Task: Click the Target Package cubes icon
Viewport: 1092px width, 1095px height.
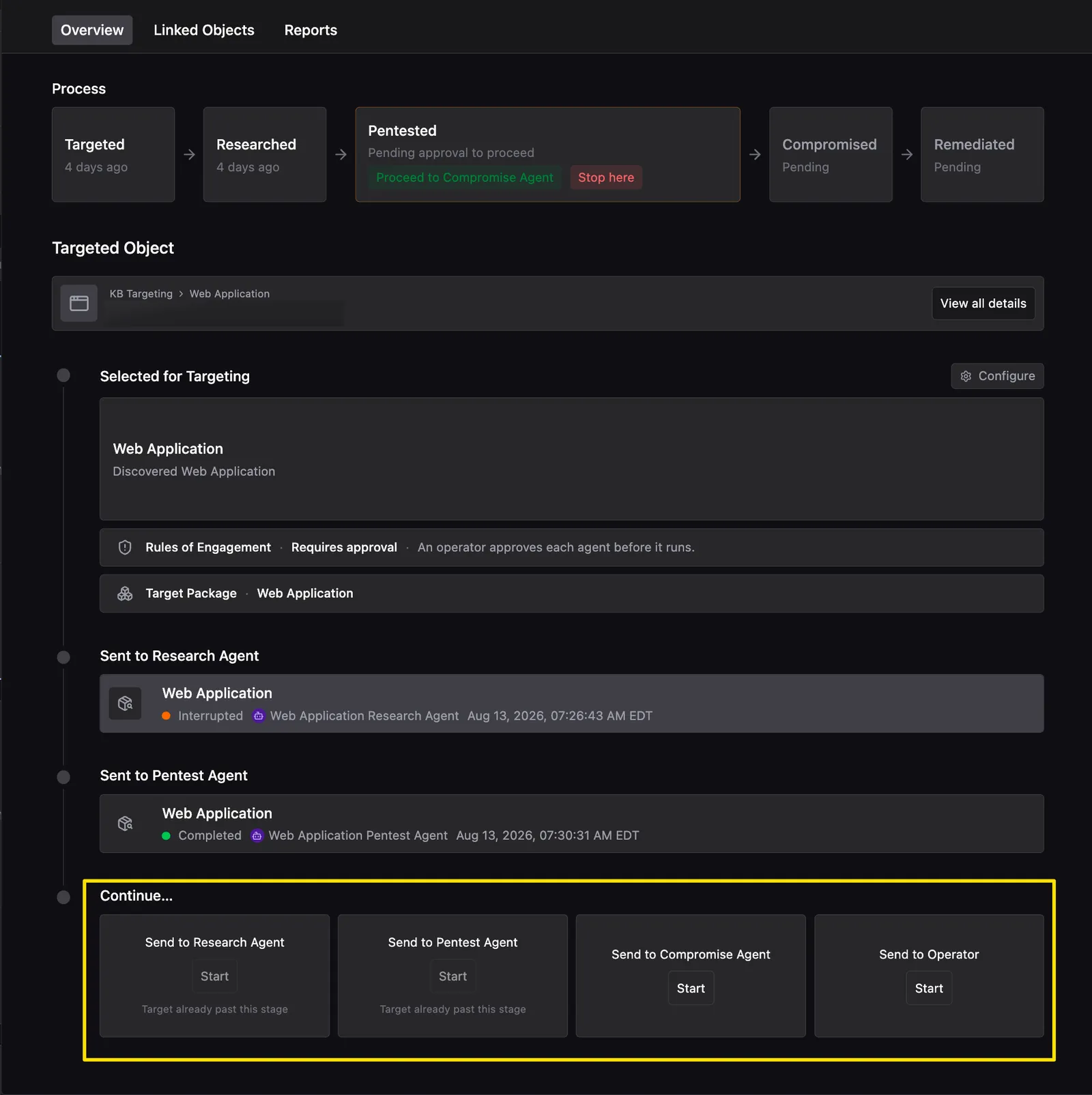Action: pyautogui.click(x=125, y=594)
